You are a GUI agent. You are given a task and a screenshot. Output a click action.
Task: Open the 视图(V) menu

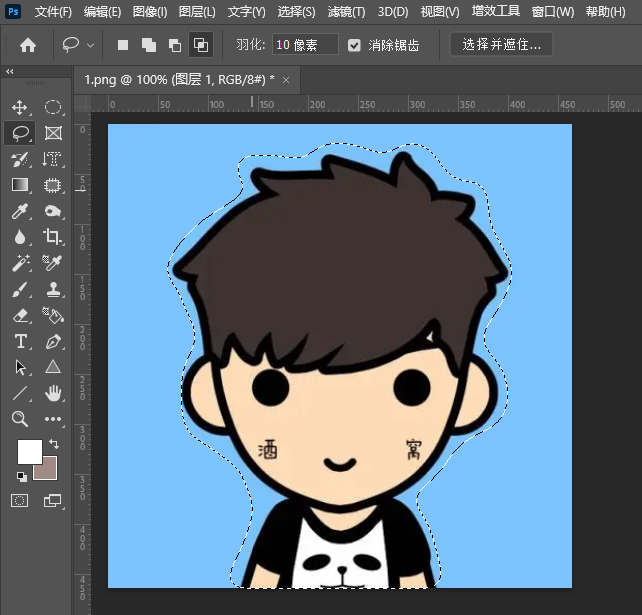(440, 12)
